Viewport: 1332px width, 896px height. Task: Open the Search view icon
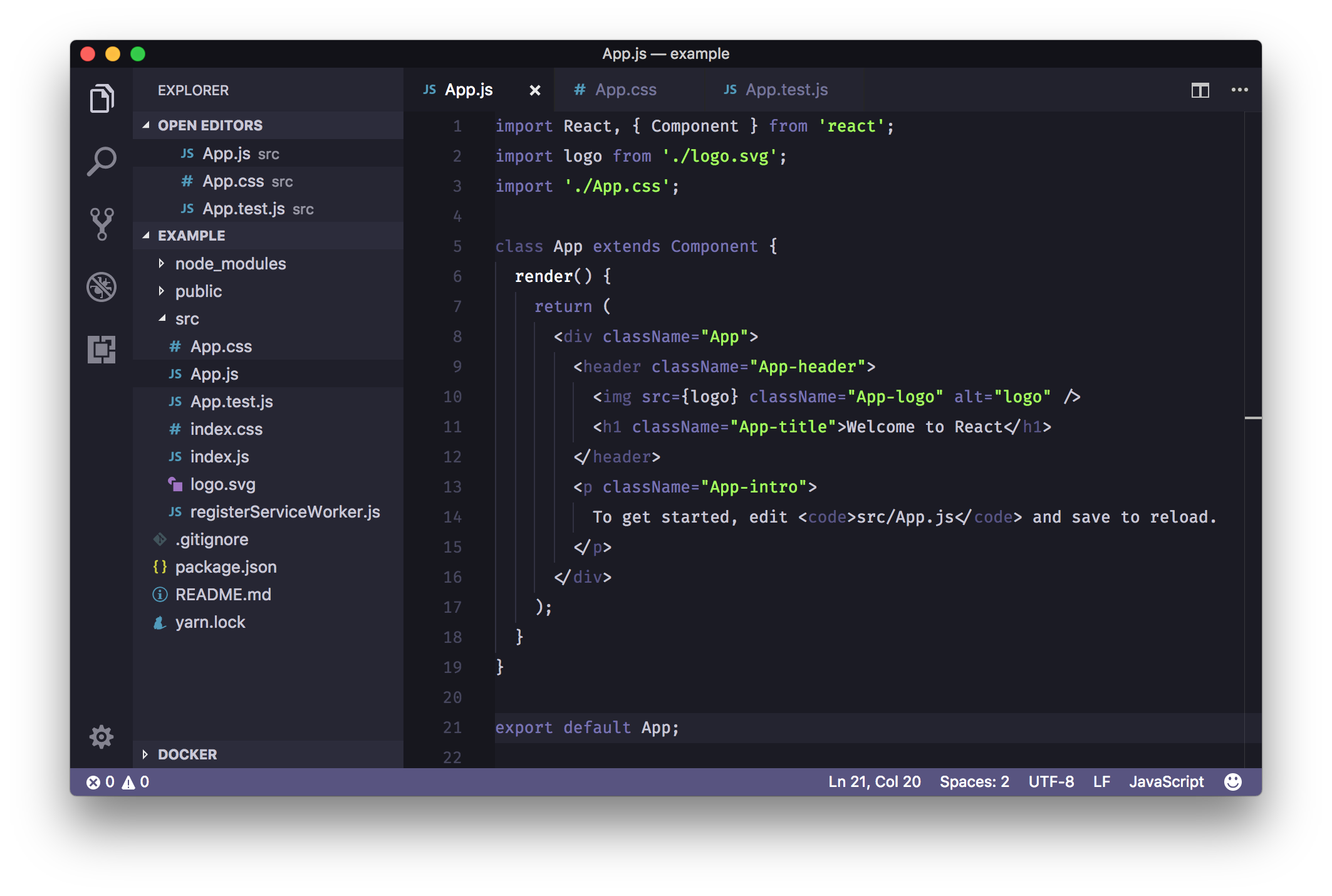(101, 161)
